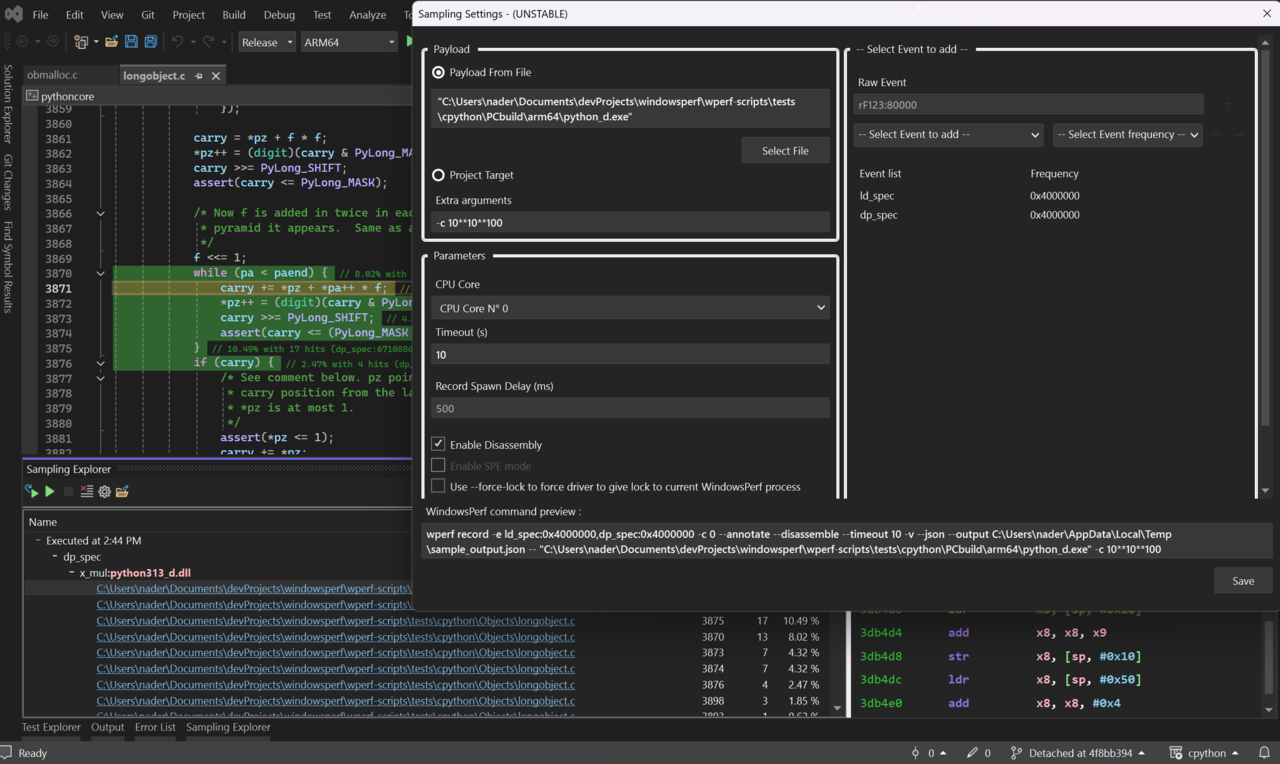The height and width of the screenshot is (764, 1280).
Task: Click the Open File toolbar icon
Action: [110, 42]
